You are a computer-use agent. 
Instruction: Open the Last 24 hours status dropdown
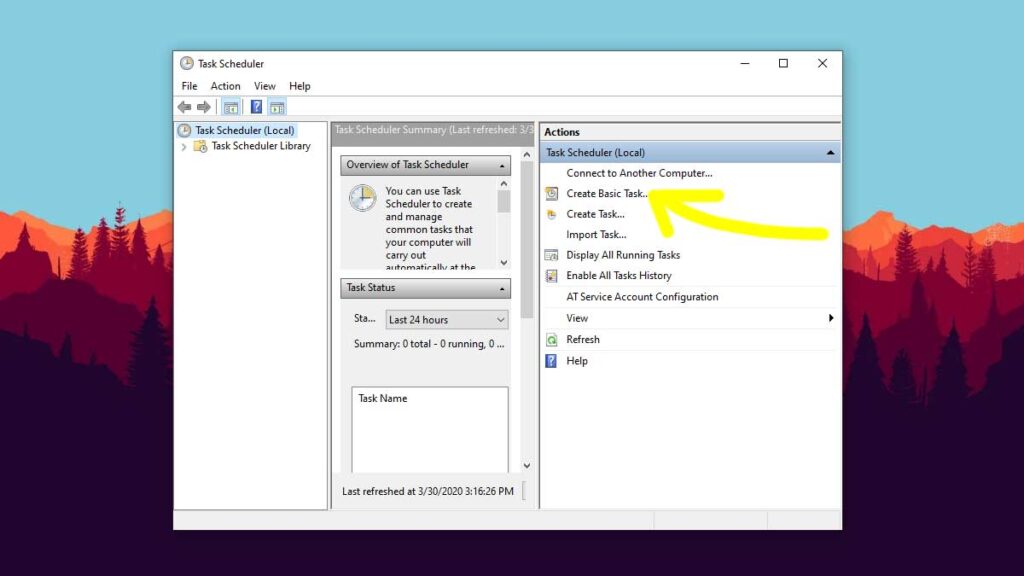click(447, 320)
